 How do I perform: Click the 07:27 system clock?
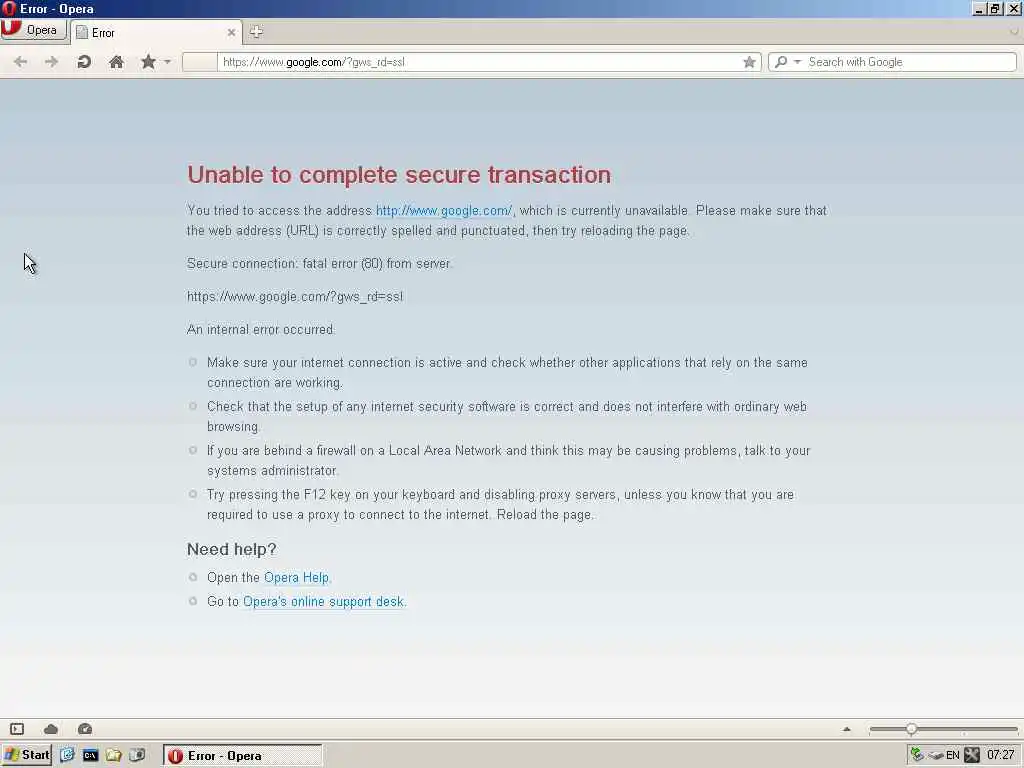tap(1000, 756)
